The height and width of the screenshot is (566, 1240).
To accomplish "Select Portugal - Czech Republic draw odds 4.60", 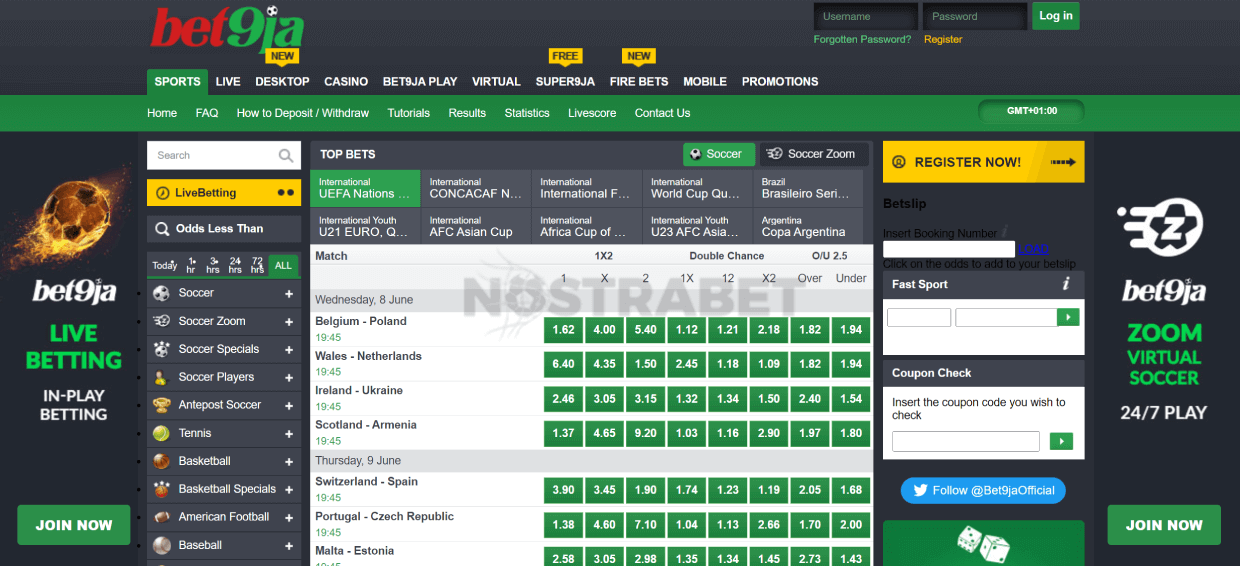I will (x=604, y=525).
